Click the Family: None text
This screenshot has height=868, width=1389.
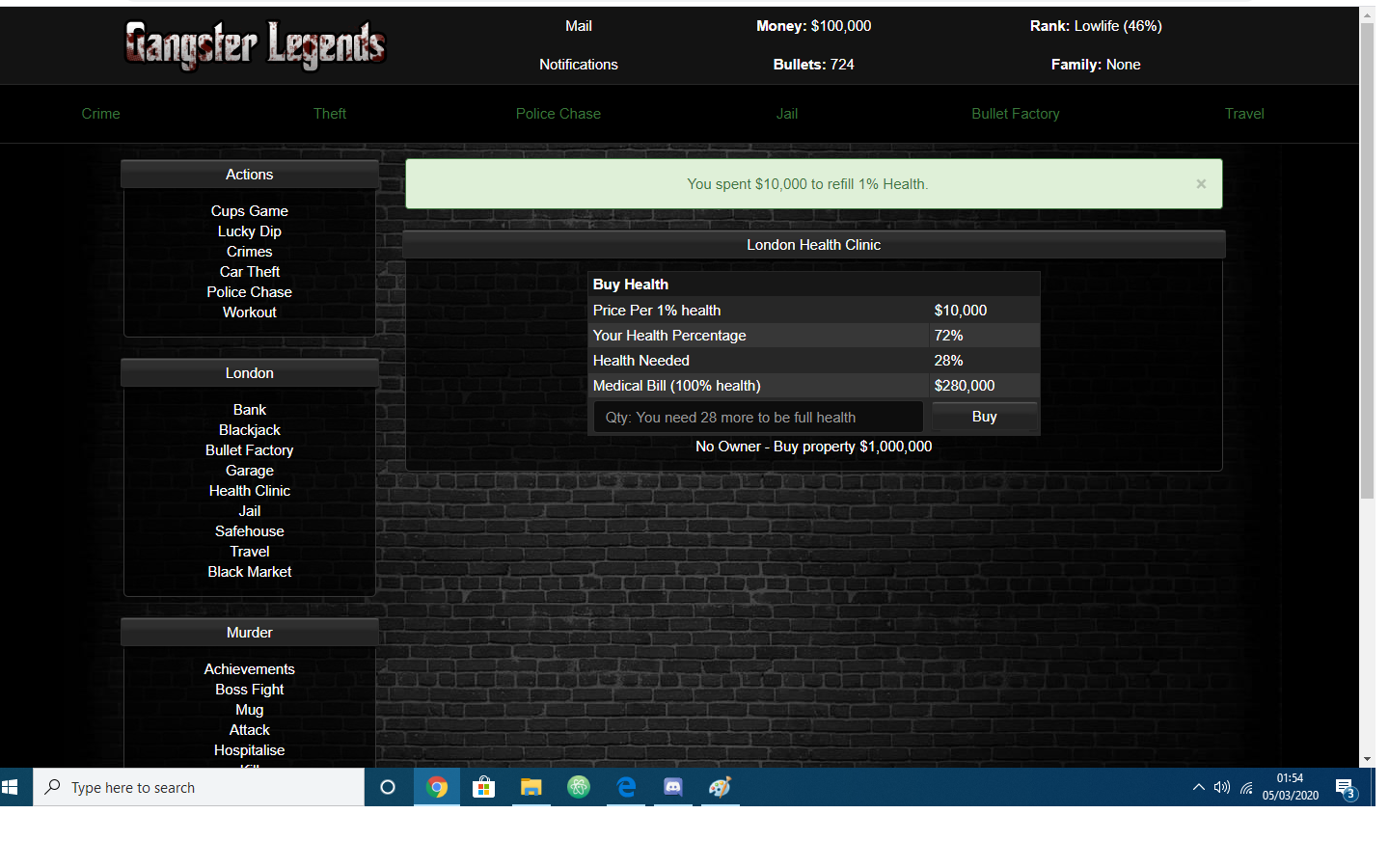[1096, 65]
